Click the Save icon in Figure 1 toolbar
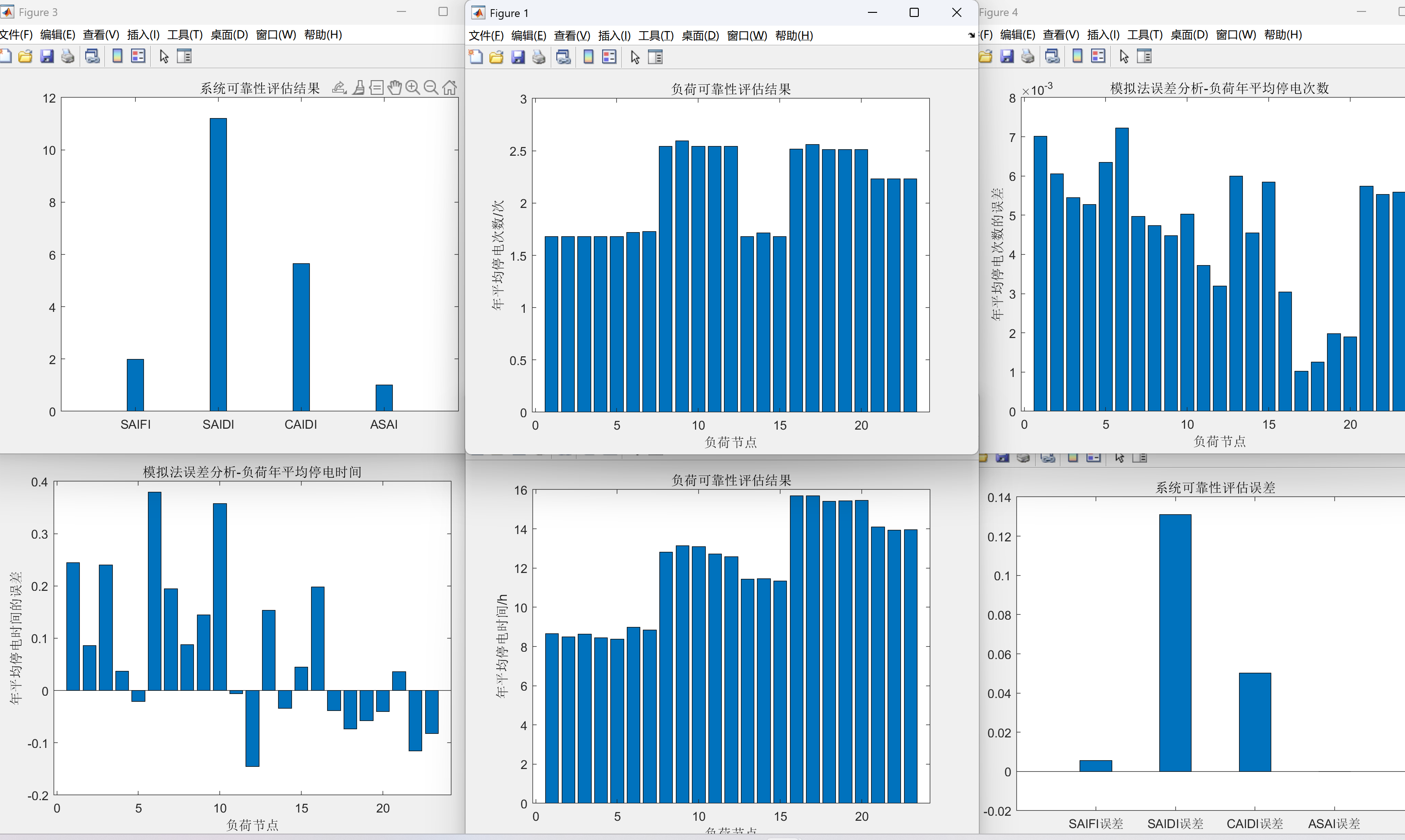Screen dimensions: 1405x840 point(518,57)
